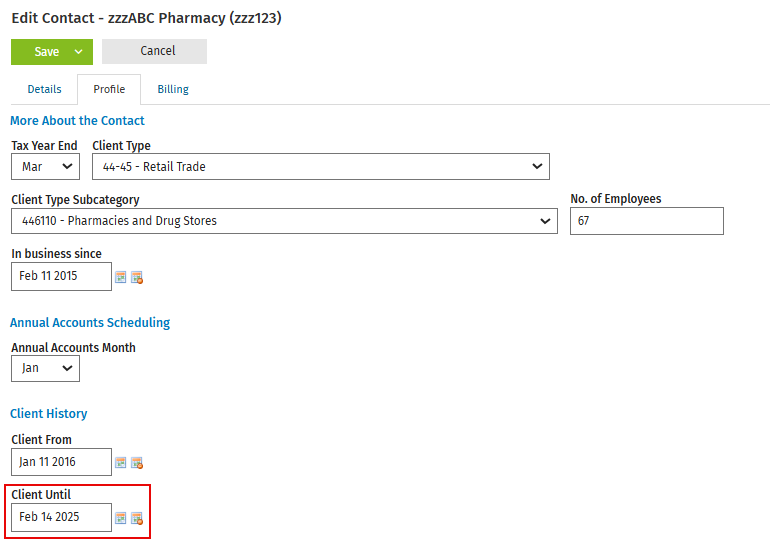Open calendar picker for Client From
This screenshot has width=770, height=547.
[120, 463]
